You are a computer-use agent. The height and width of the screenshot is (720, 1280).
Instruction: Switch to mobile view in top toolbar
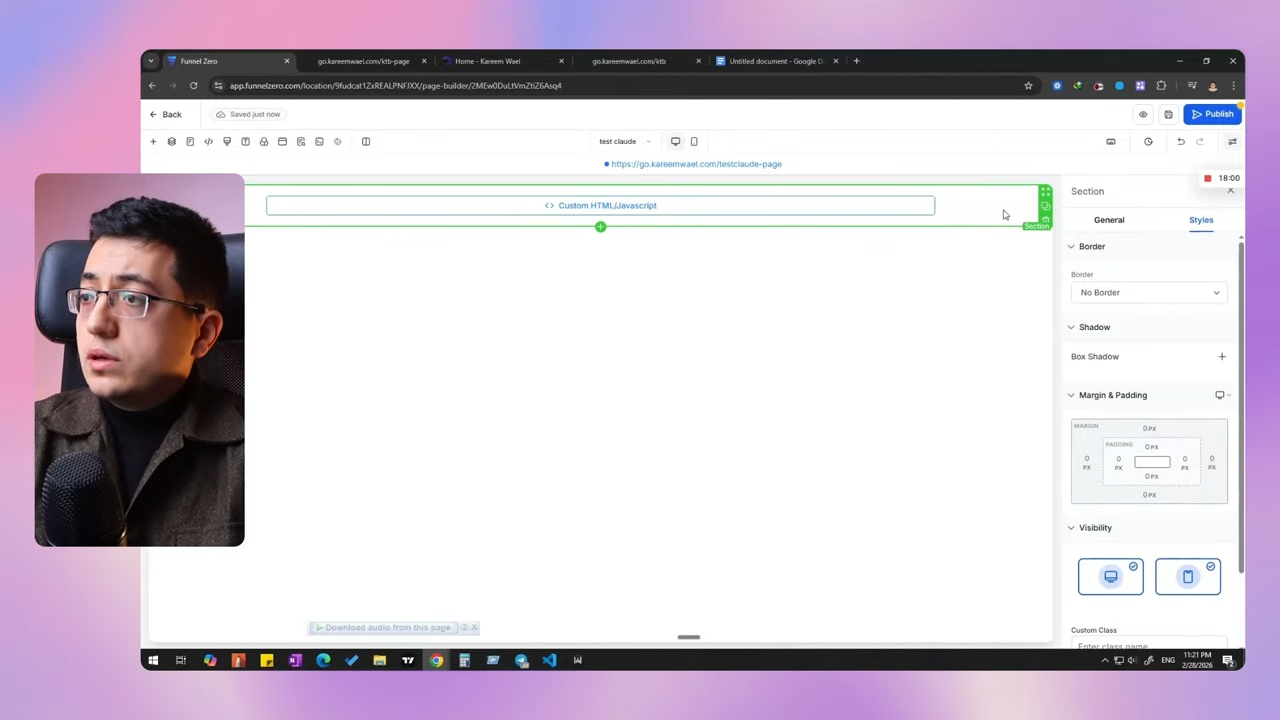click(x=694, y=142)
